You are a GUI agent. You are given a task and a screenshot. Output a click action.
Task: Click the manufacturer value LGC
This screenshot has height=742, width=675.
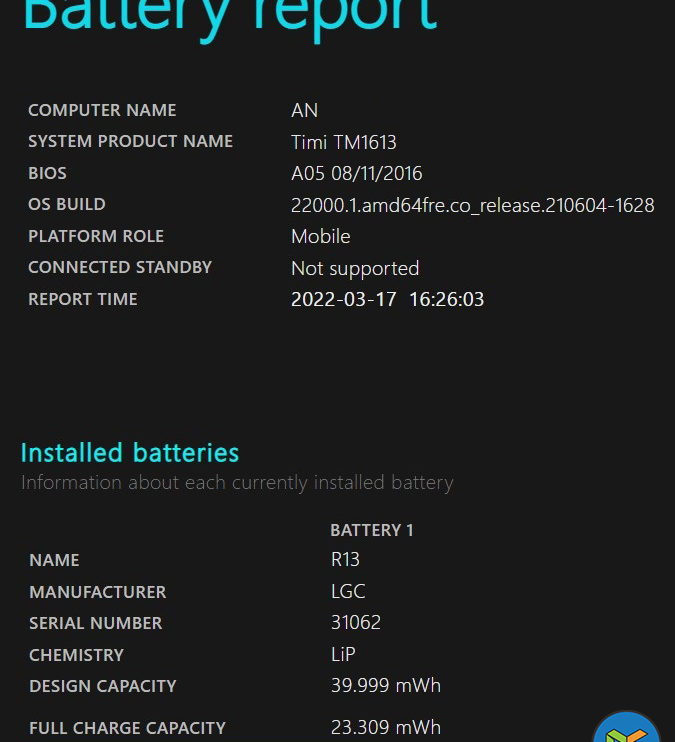pos(348,592)
